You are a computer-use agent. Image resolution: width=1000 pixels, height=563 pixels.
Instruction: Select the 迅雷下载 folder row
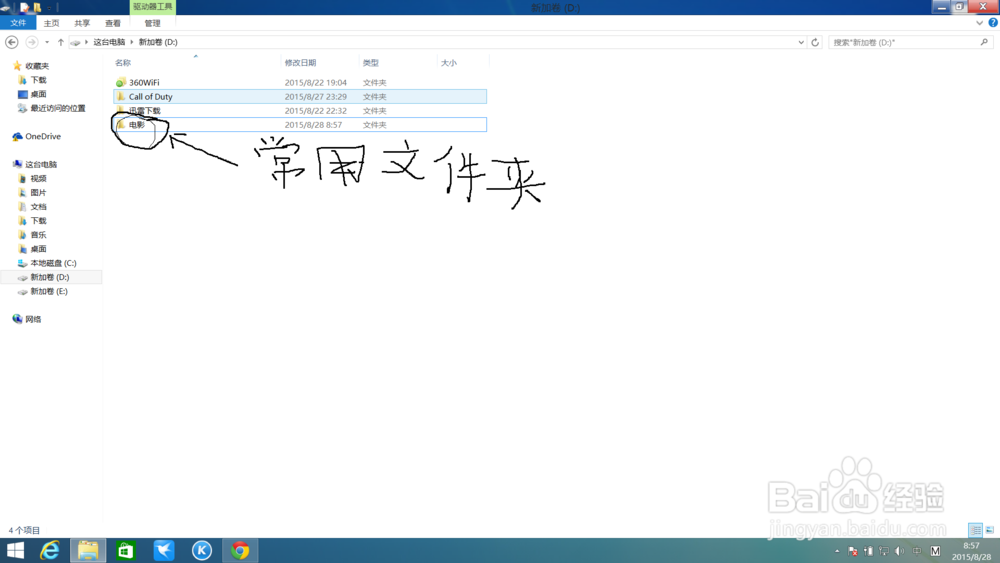point(300,110)
